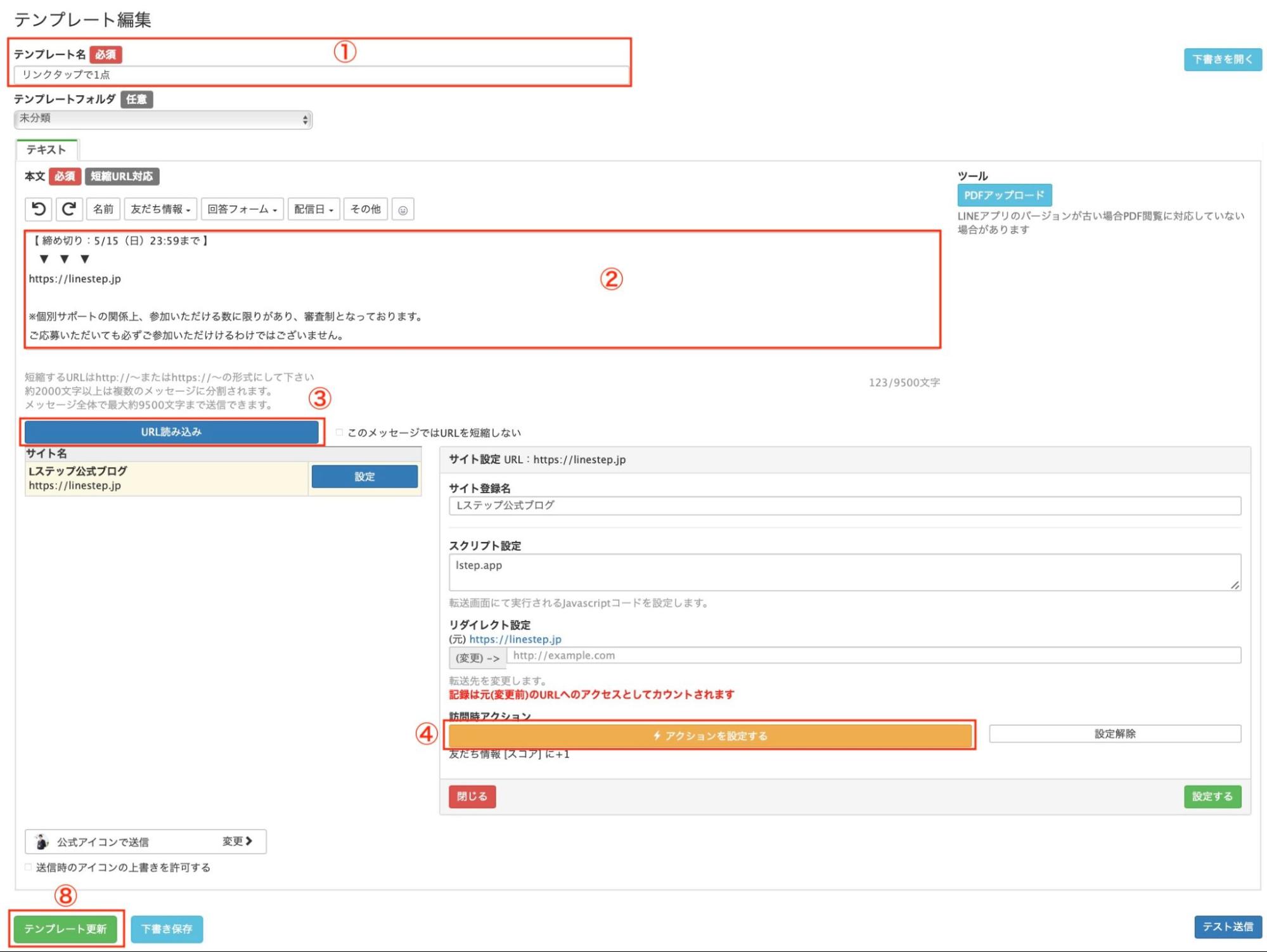Click the PDFアップロード button
Viewport: 1267px width, 952px height.
(1004, 195)
